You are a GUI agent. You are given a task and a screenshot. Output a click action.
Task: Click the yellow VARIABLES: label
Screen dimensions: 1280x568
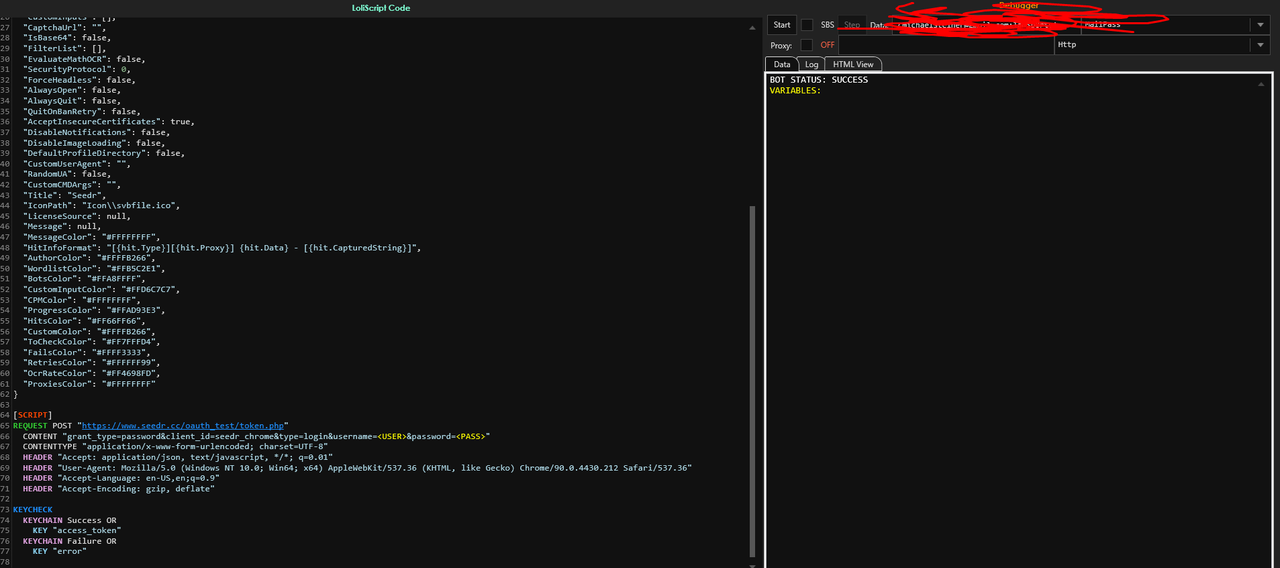coord(795,91)
